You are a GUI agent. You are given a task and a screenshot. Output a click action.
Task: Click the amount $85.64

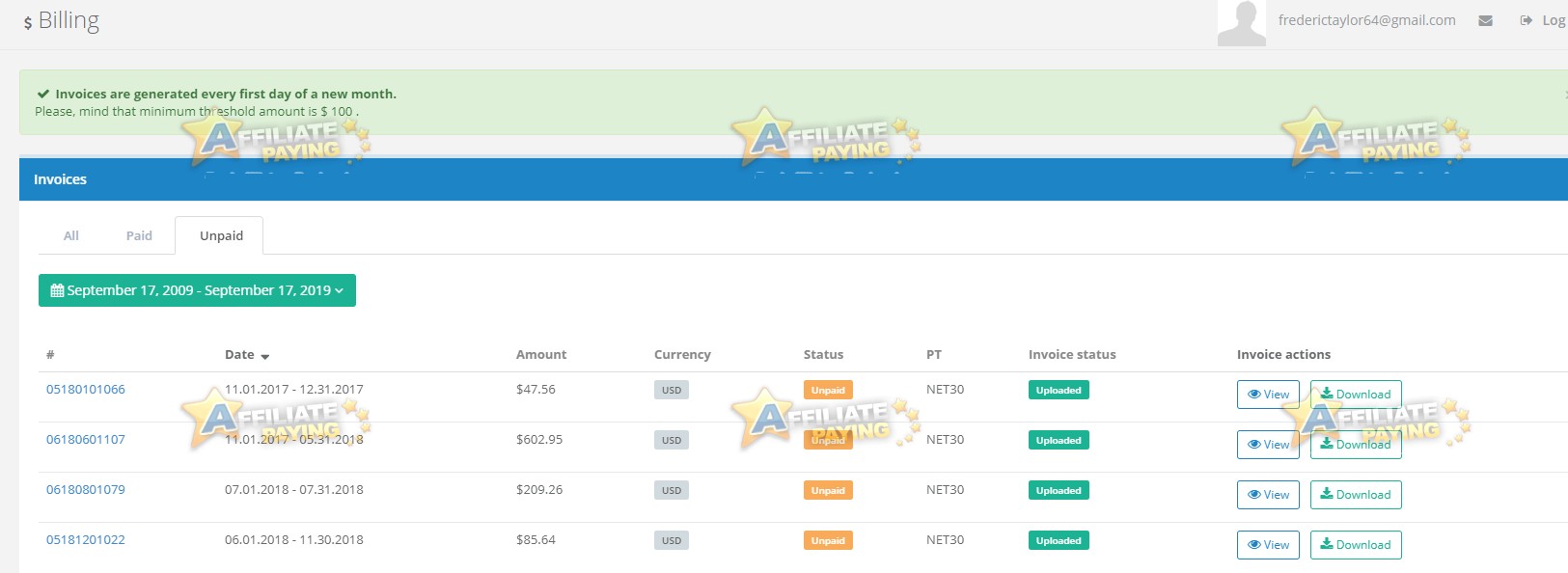[536, 540]
